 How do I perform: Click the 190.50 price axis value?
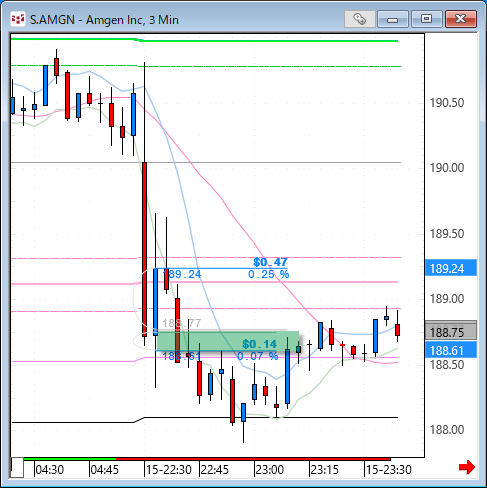(447, 103)
